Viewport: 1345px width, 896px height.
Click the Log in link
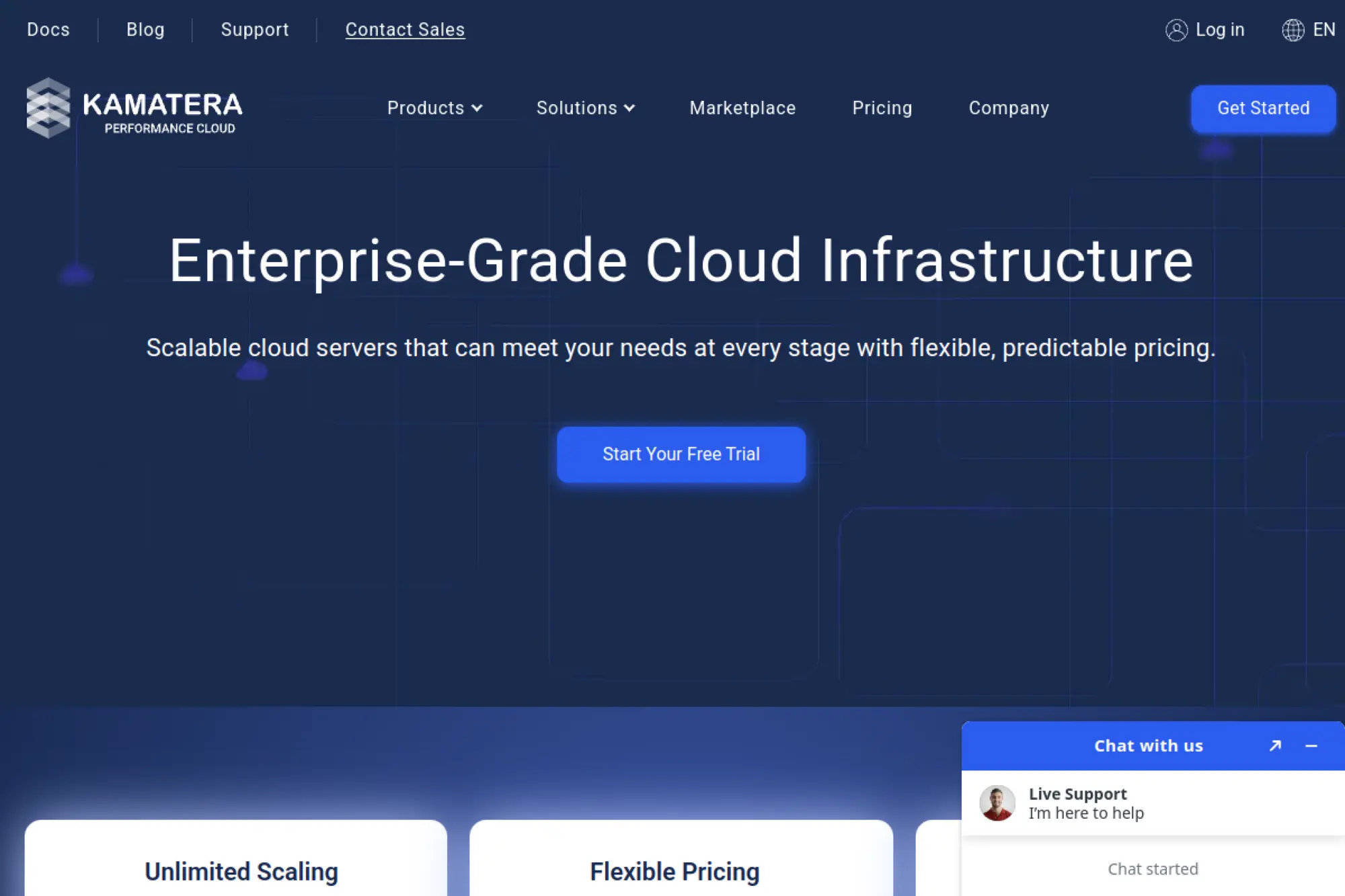[x=1219, y=30]
